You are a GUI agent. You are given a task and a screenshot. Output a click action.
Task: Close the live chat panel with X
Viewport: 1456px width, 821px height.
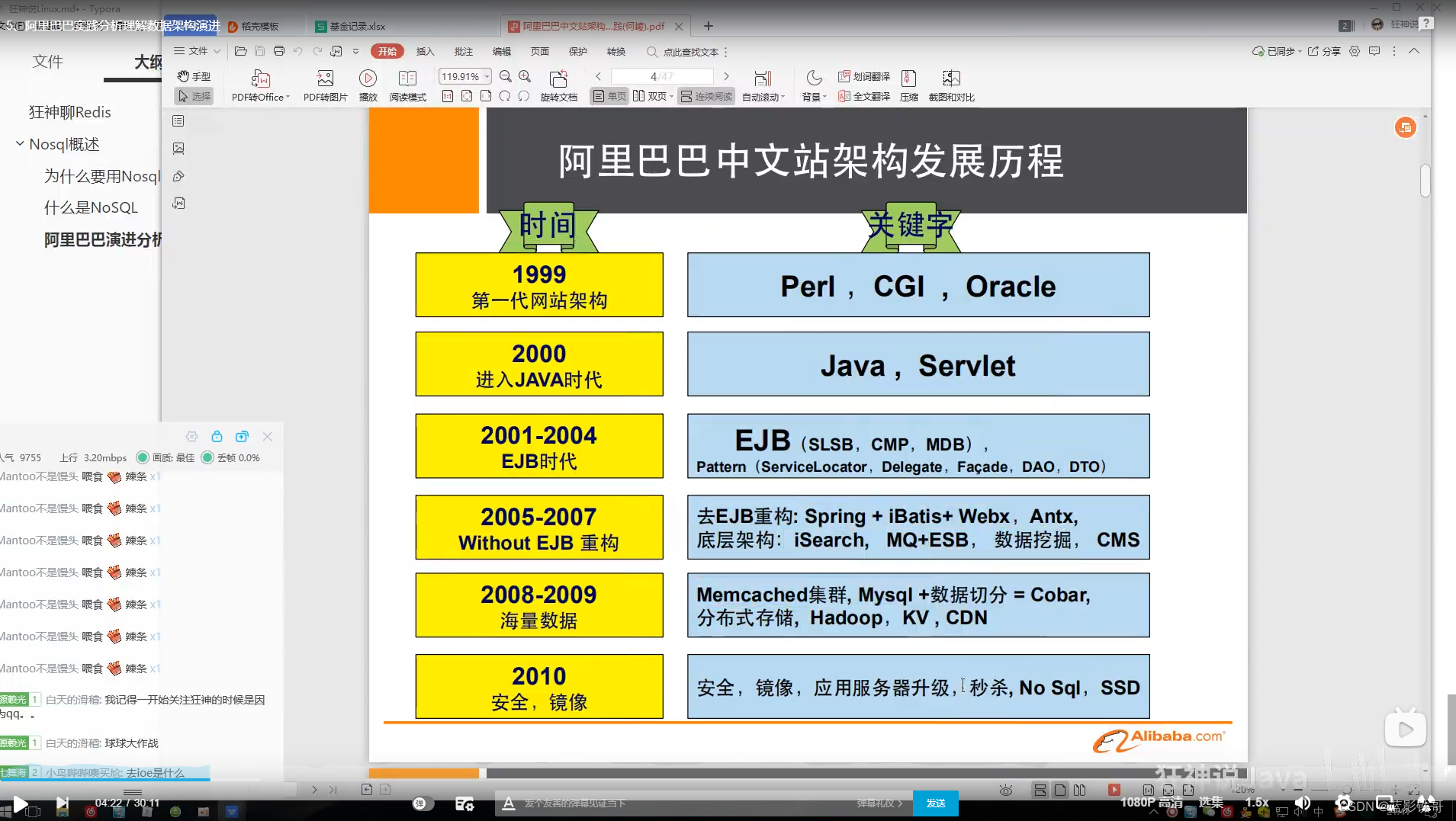(x=268, y=436)
